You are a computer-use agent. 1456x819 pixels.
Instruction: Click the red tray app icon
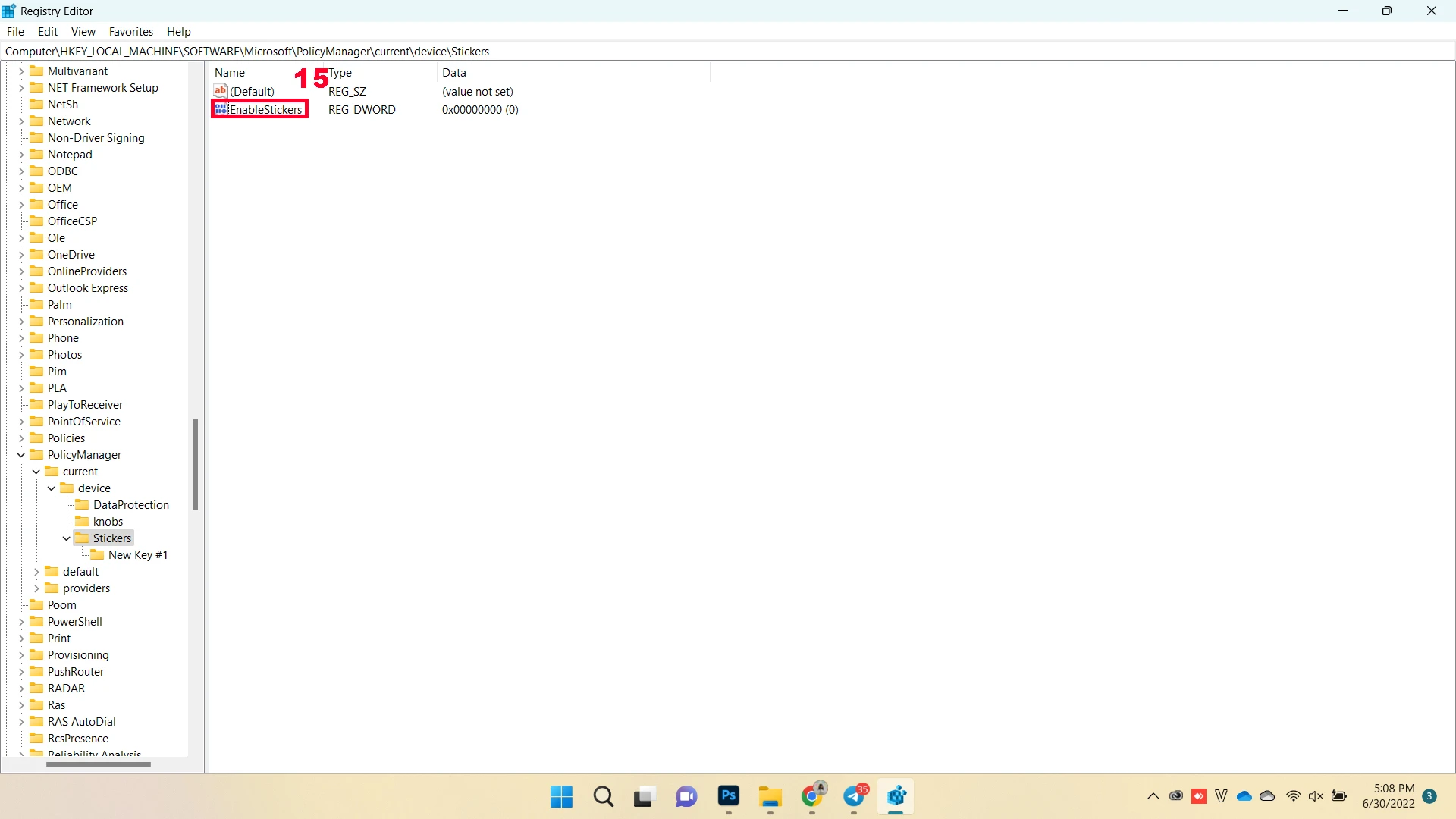point(1199,796)
